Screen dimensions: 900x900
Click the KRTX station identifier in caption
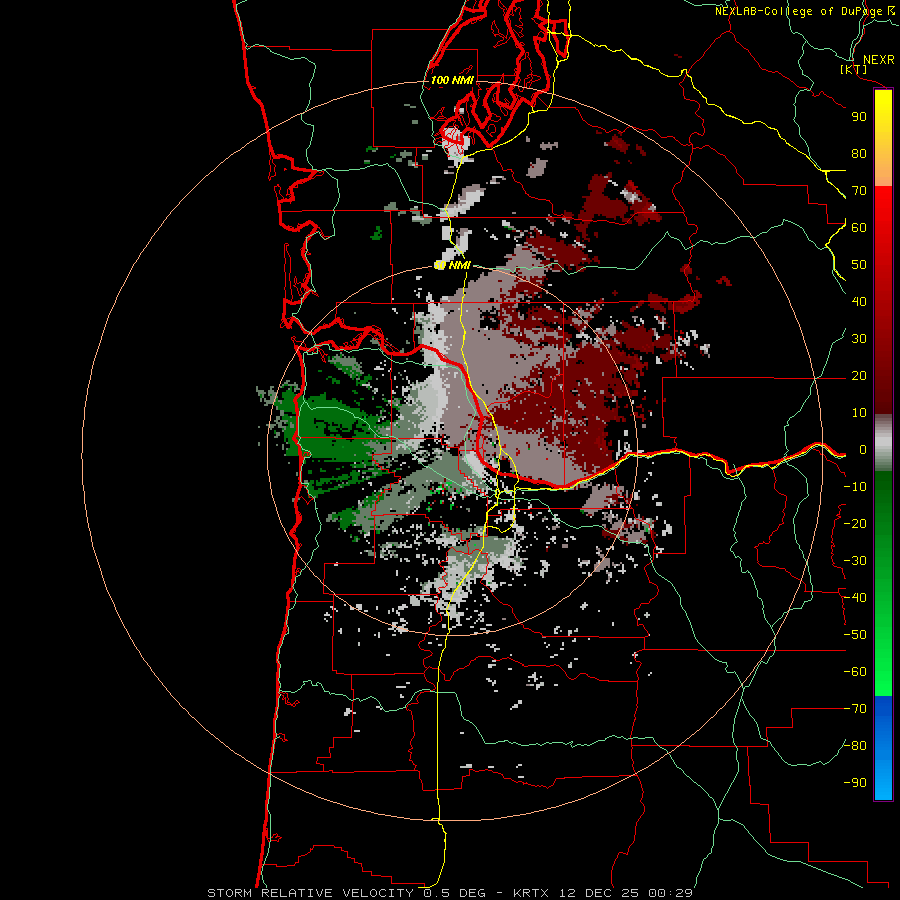pyautogui.click(x=533, y=893)
